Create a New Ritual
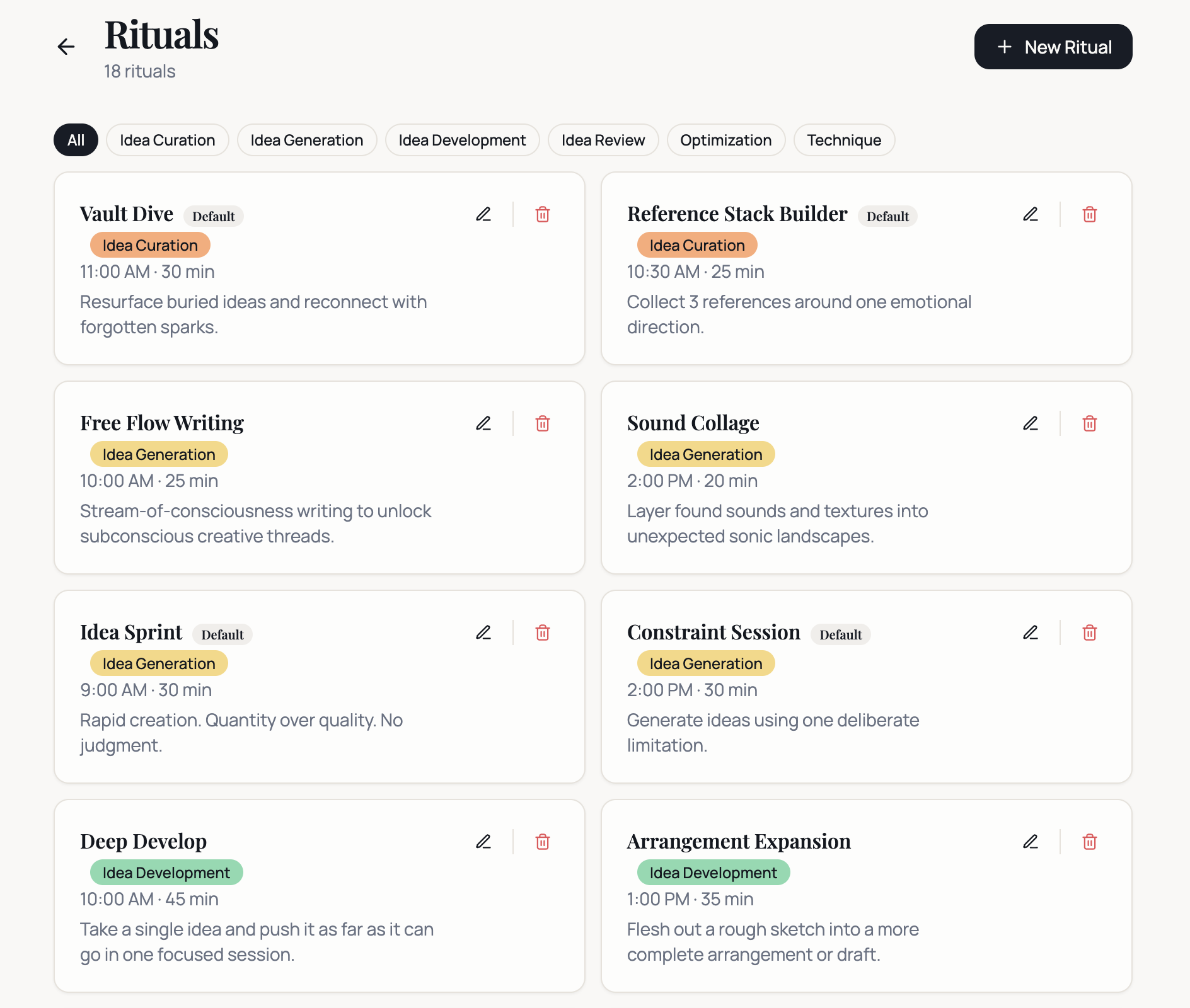Viewport: 1190px width, 1008px height. 1053,47
